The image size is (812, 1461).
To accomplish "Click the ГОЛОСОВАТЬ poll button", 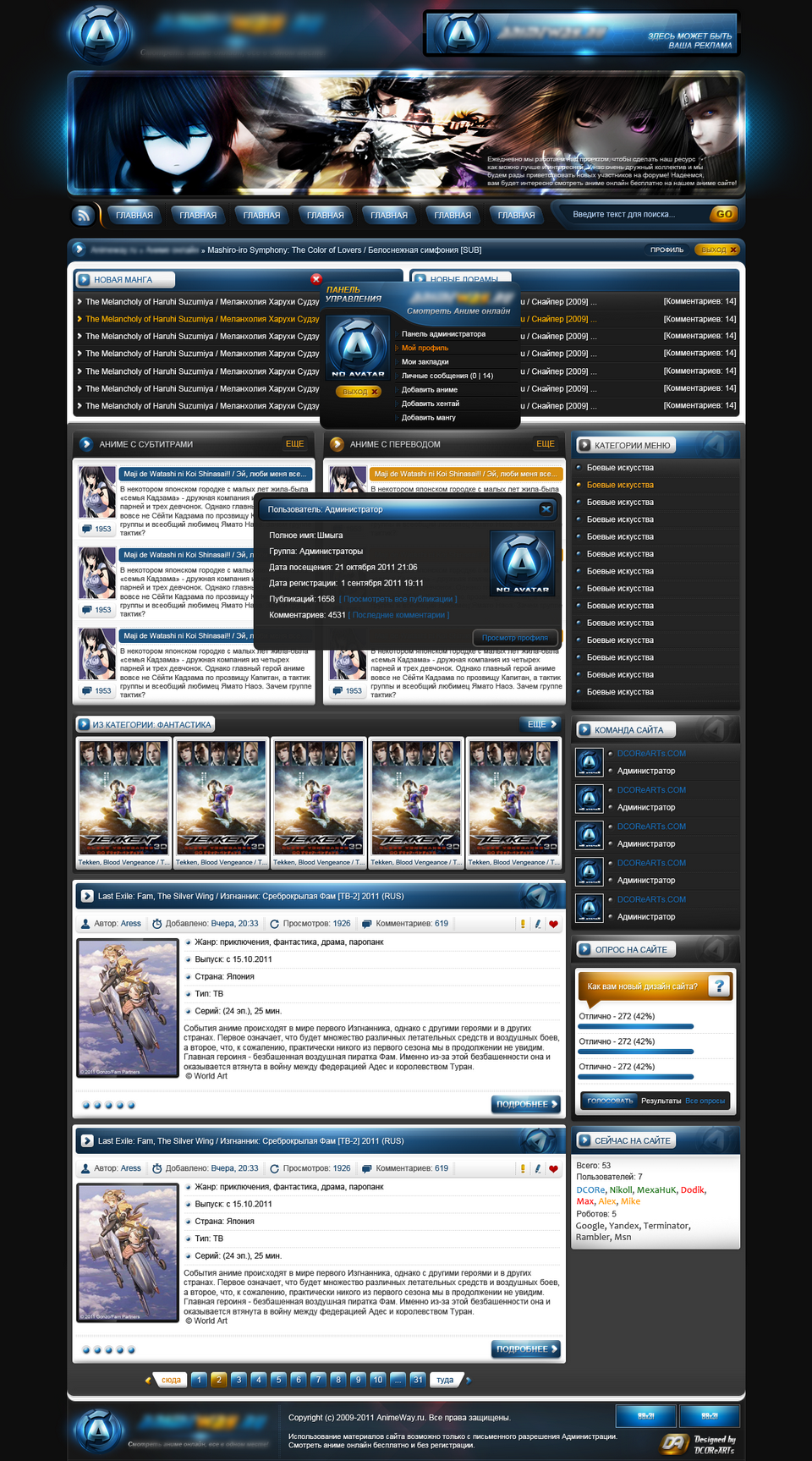I will click(x=610, y=1101).
